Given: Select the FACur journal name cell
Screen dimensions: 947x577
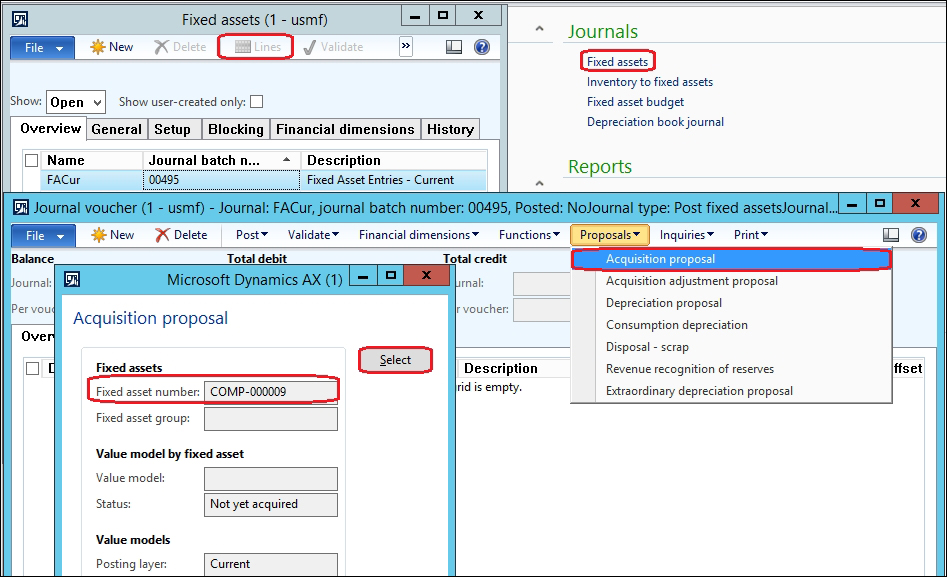Looking at the screenshot, I should [92, 180].
